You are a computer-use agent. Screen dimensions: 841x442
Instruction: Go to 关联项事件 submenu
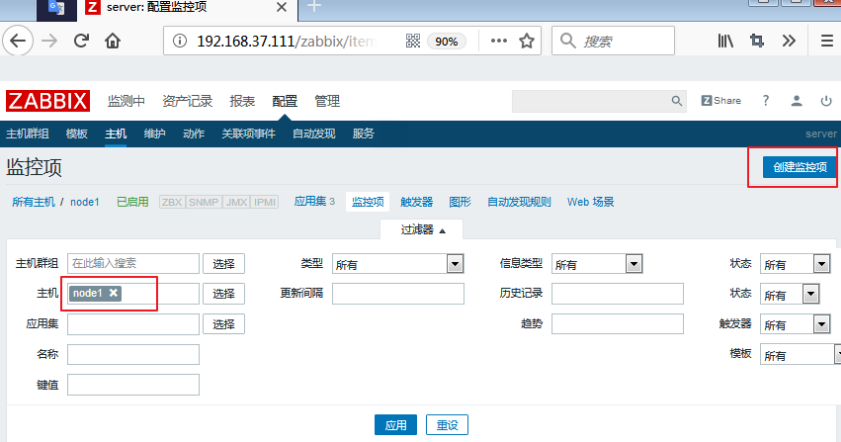pos(248,134)
